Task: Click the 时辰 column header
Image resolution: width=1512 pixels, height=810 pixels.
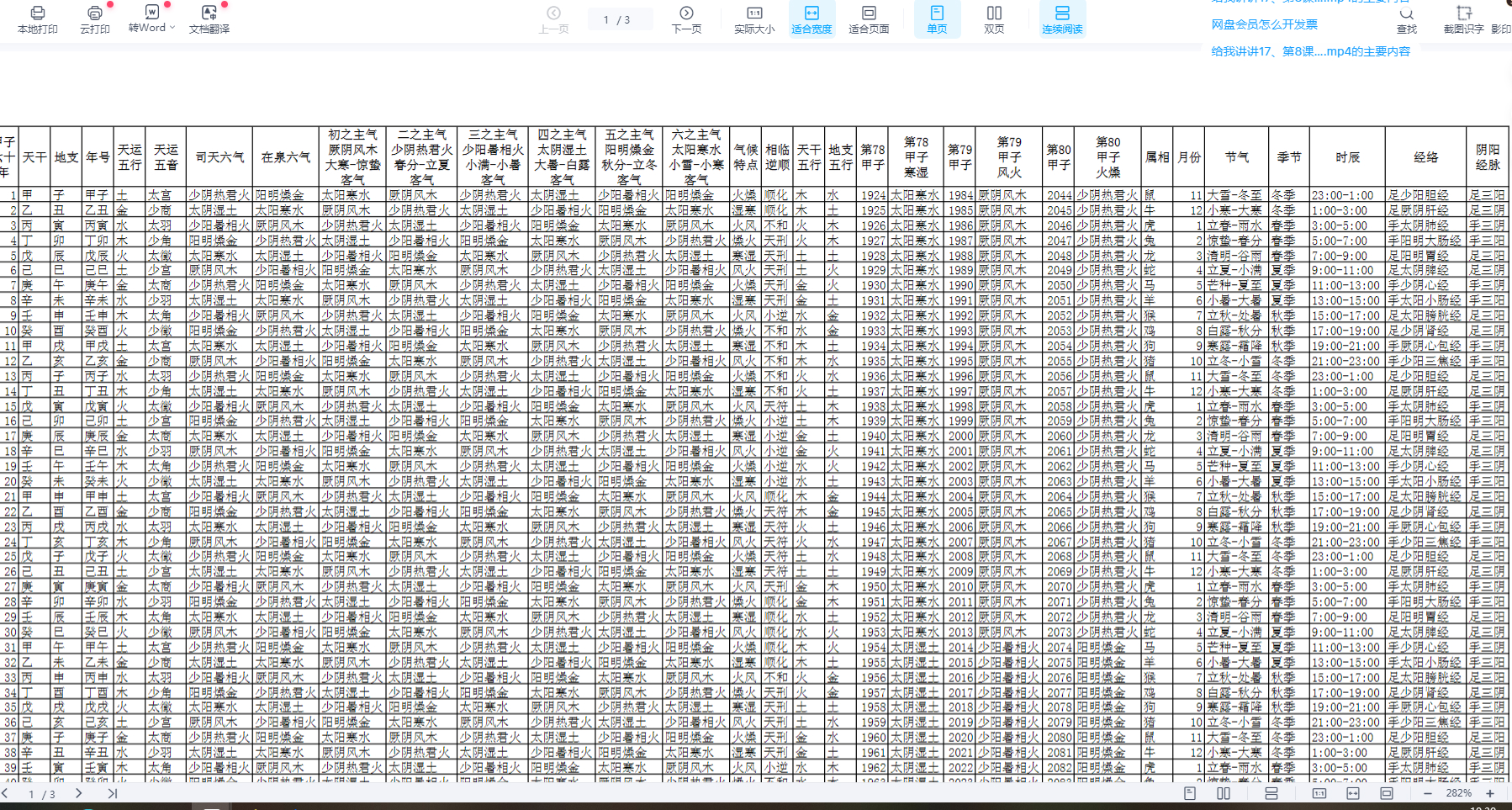Action: pyautogui.click(x=1347, y=157)
